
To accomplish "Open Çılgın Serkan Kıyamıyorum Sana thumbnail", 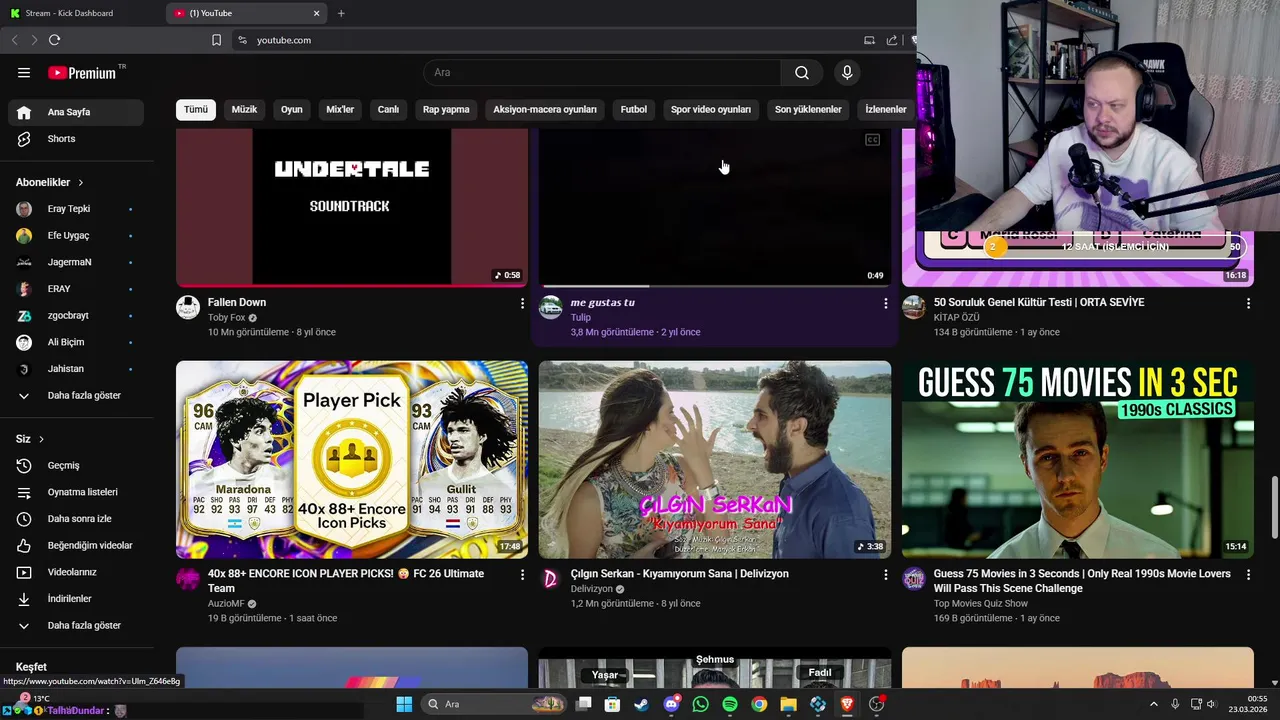I will (x=715, y=460).
